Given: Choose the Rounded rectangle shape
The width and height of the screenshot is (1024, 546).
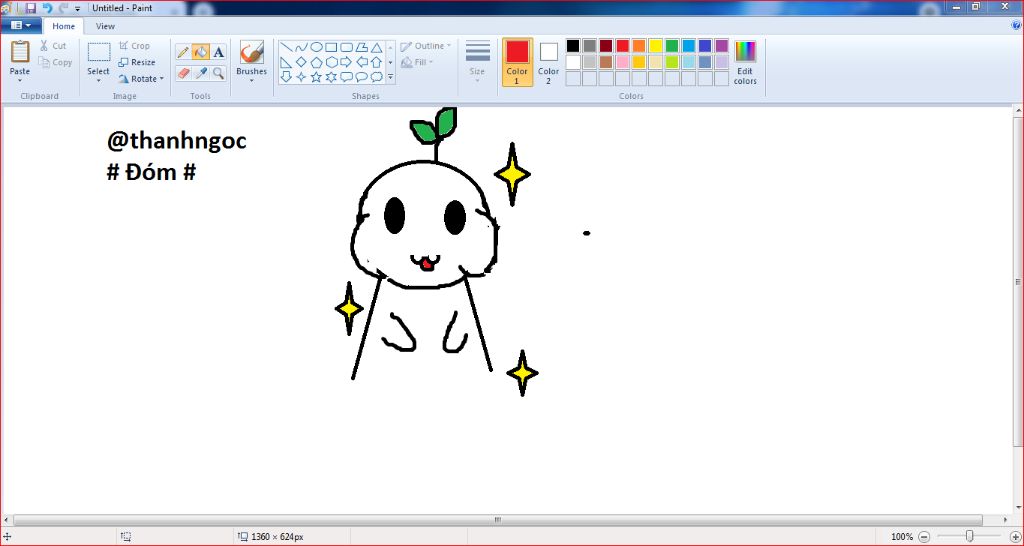Looking at the screenshot, I should [x=346, y=47].
